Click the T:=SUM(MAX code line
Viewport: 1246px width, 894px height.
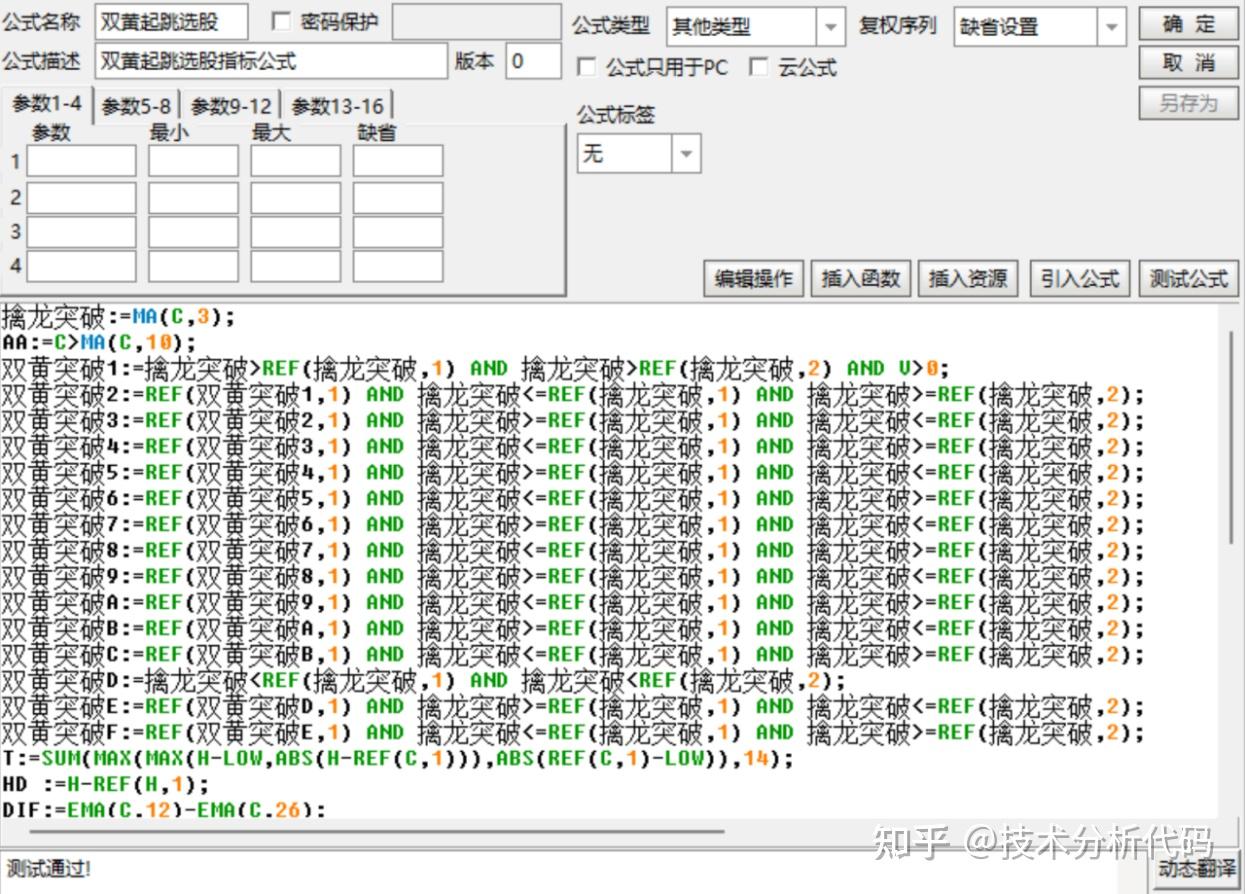pos(398,758)
